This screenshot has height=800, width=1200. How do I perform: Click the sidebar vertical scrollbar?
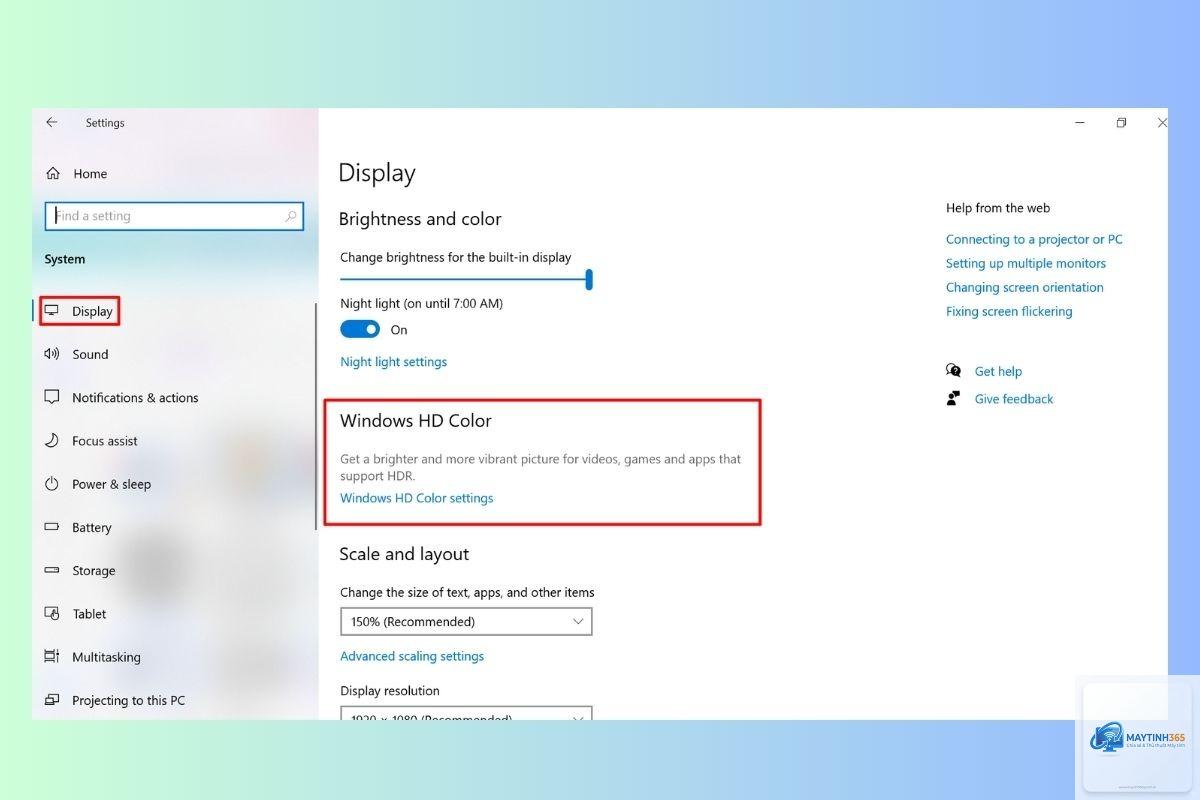[x=316, y=416]
